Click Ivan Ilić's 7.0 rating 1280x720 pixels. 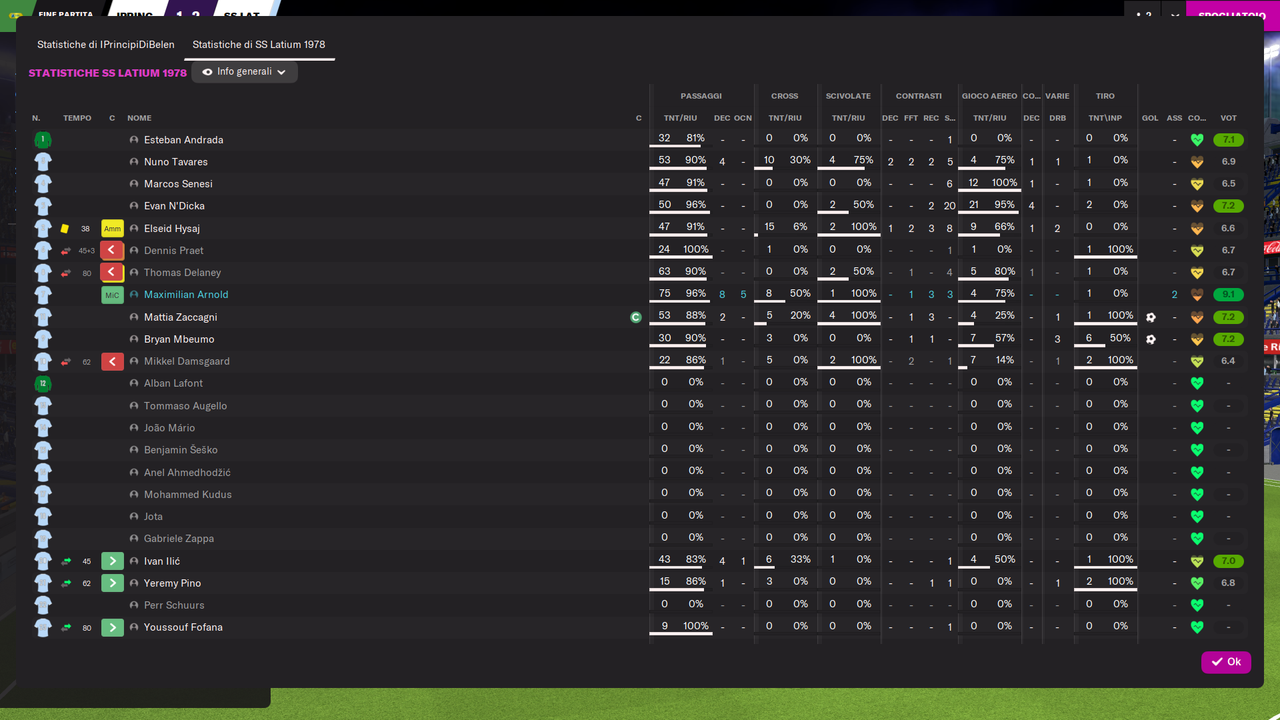click(x=1228, y=561)
